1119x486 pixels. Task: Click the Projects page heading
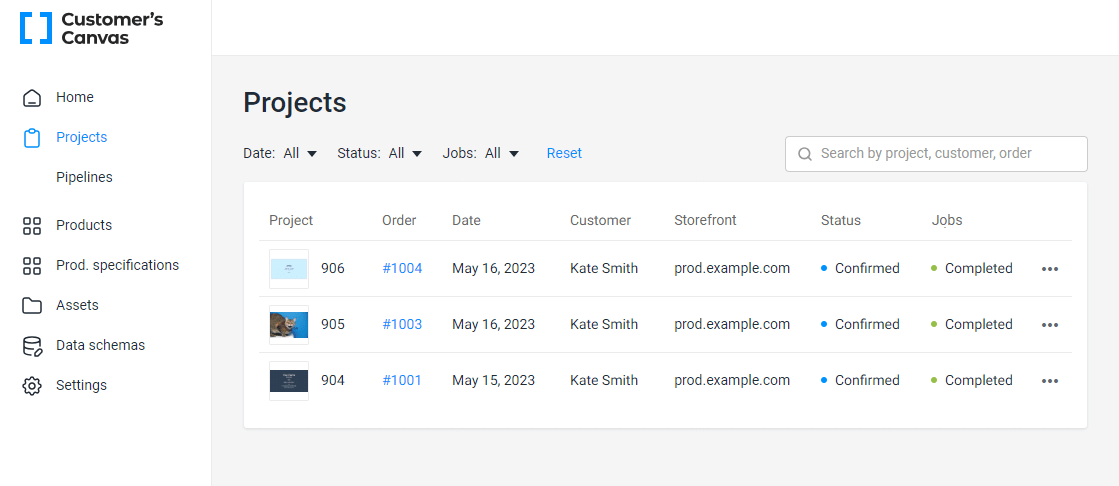point(295,103)
